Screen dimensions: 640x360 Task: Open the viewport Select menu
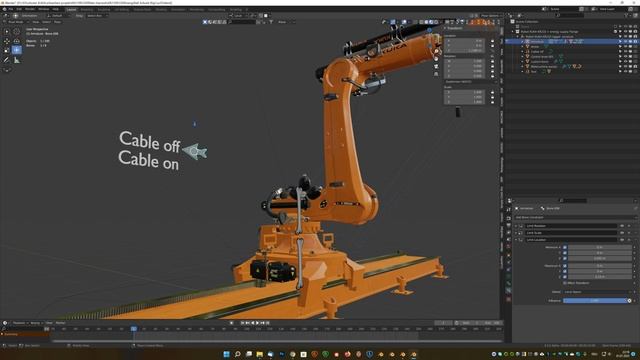(46, 22)
